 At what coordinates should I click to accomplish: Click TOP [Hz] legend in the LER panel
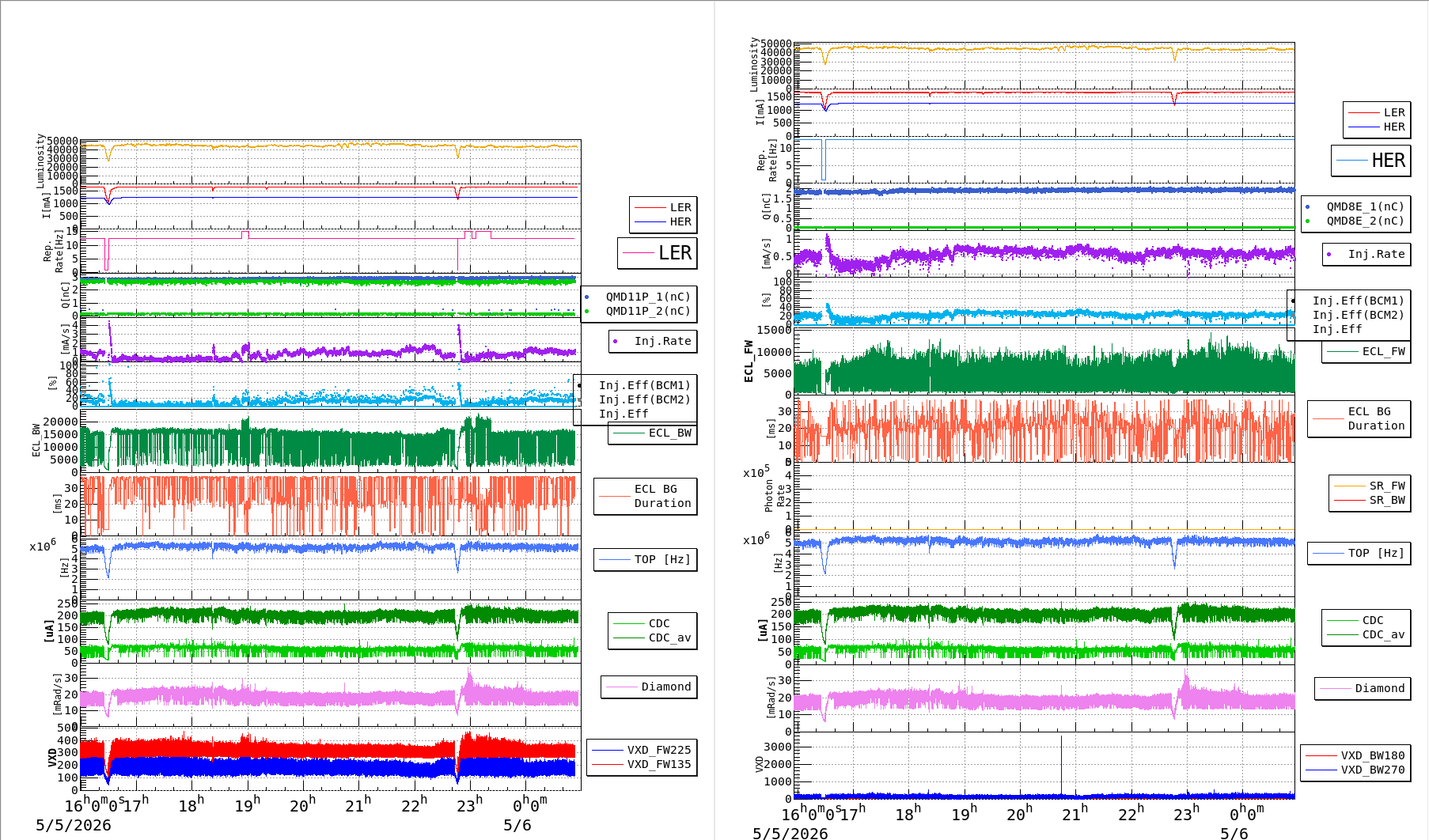click(646, 559)
